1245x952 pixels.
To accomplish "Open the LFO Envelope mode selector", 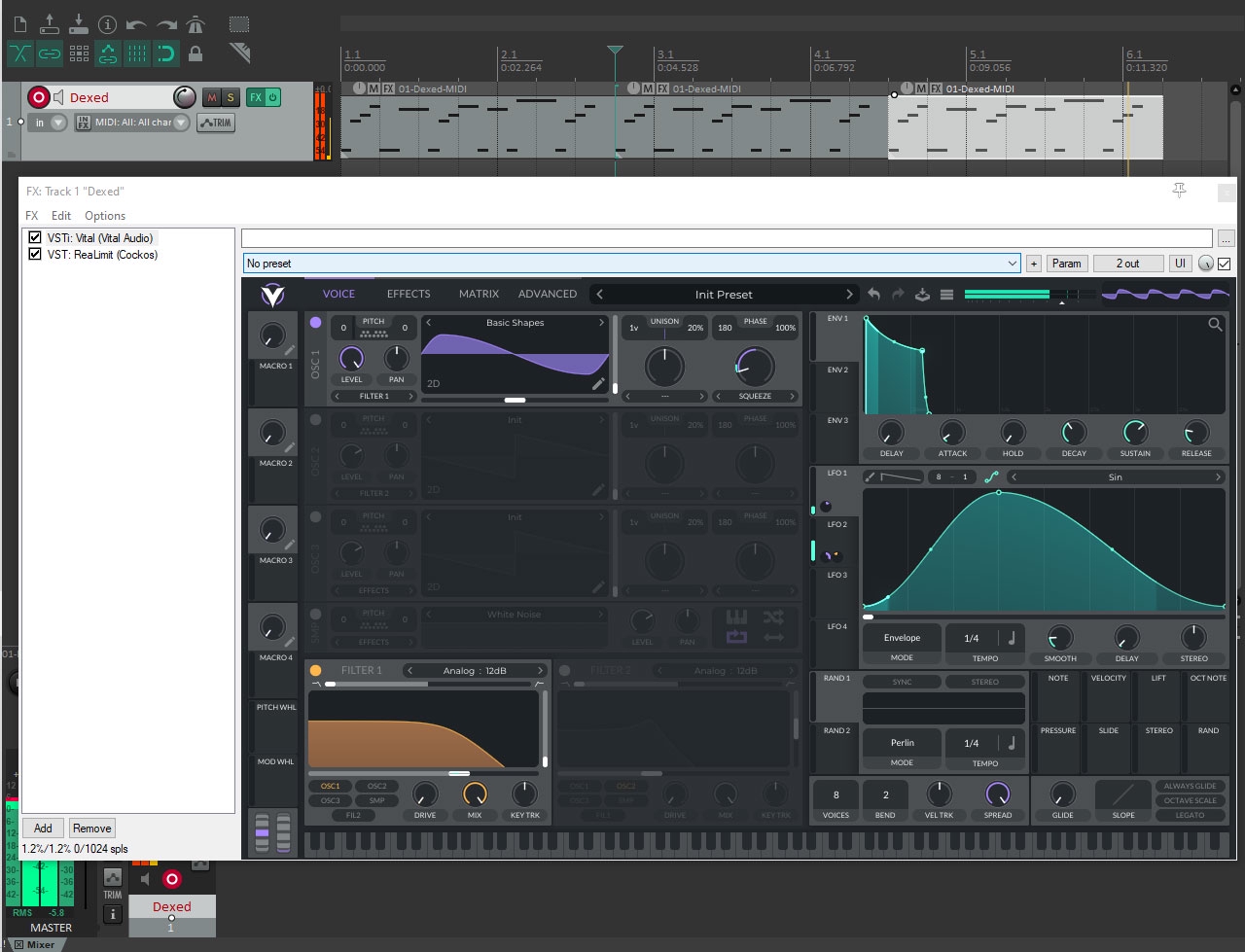I will point(902,638).
